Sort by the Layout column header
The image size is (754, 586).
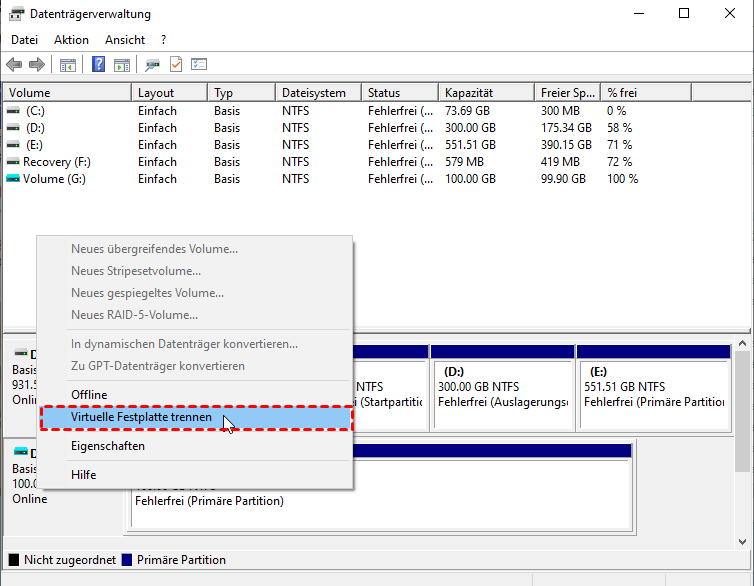coord(170,93)
